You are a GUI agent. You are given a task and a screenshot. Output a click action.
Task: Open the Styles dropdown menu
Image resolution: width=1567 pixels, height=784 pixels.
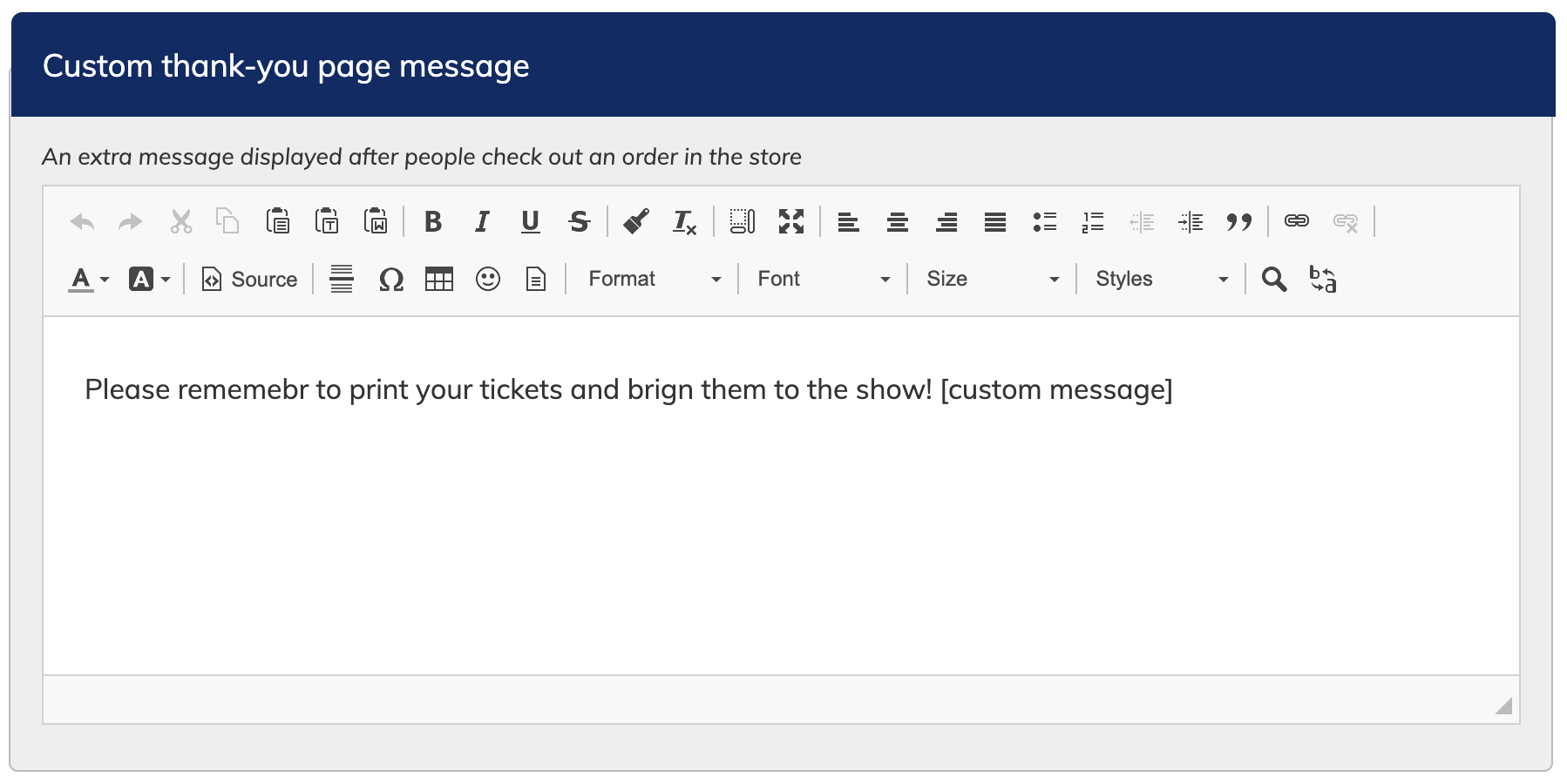pos(1161,280)
